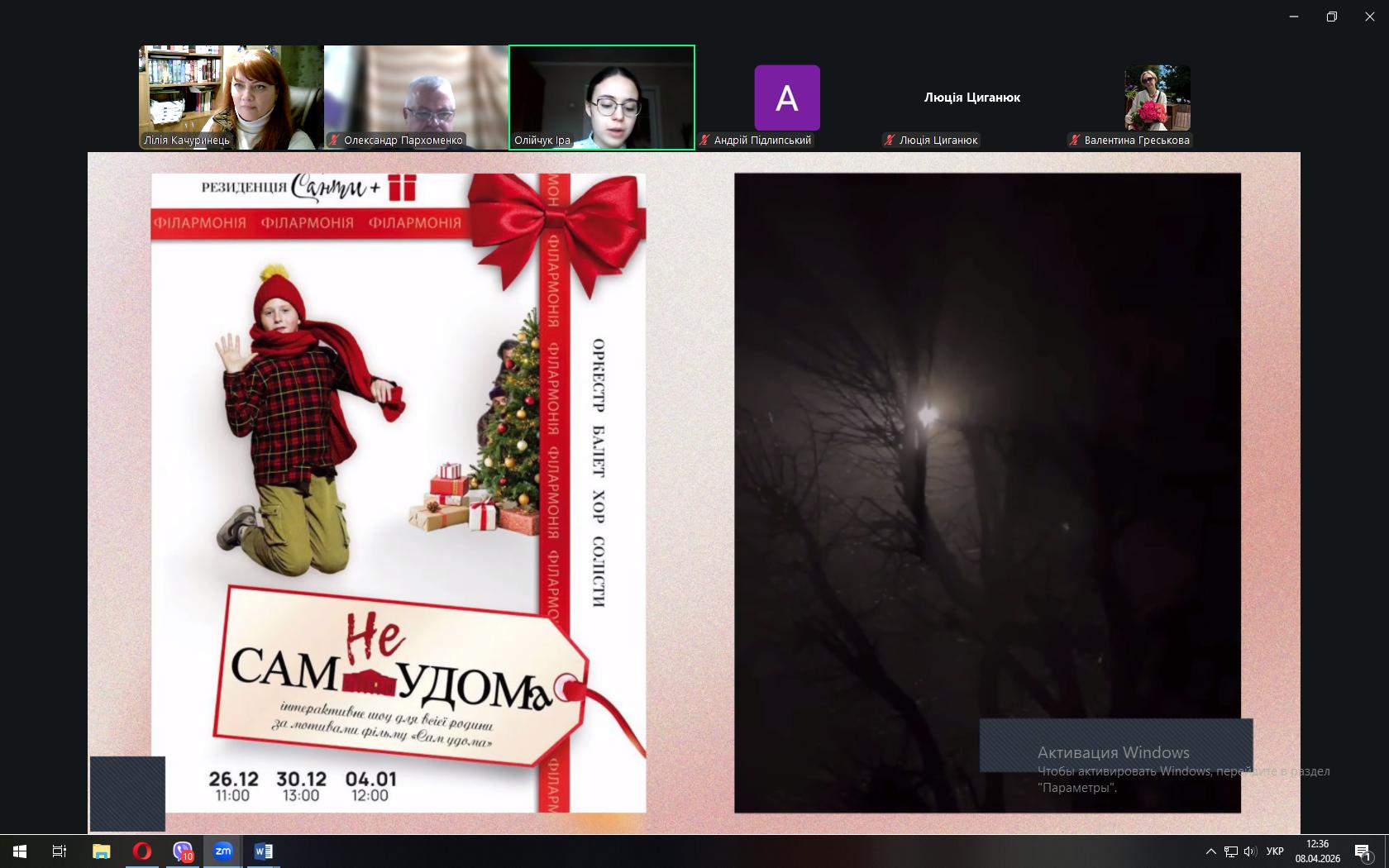Open the notification center icon
The height and width of the screenshot is (868, 1389).
(x=1363, y=851)
